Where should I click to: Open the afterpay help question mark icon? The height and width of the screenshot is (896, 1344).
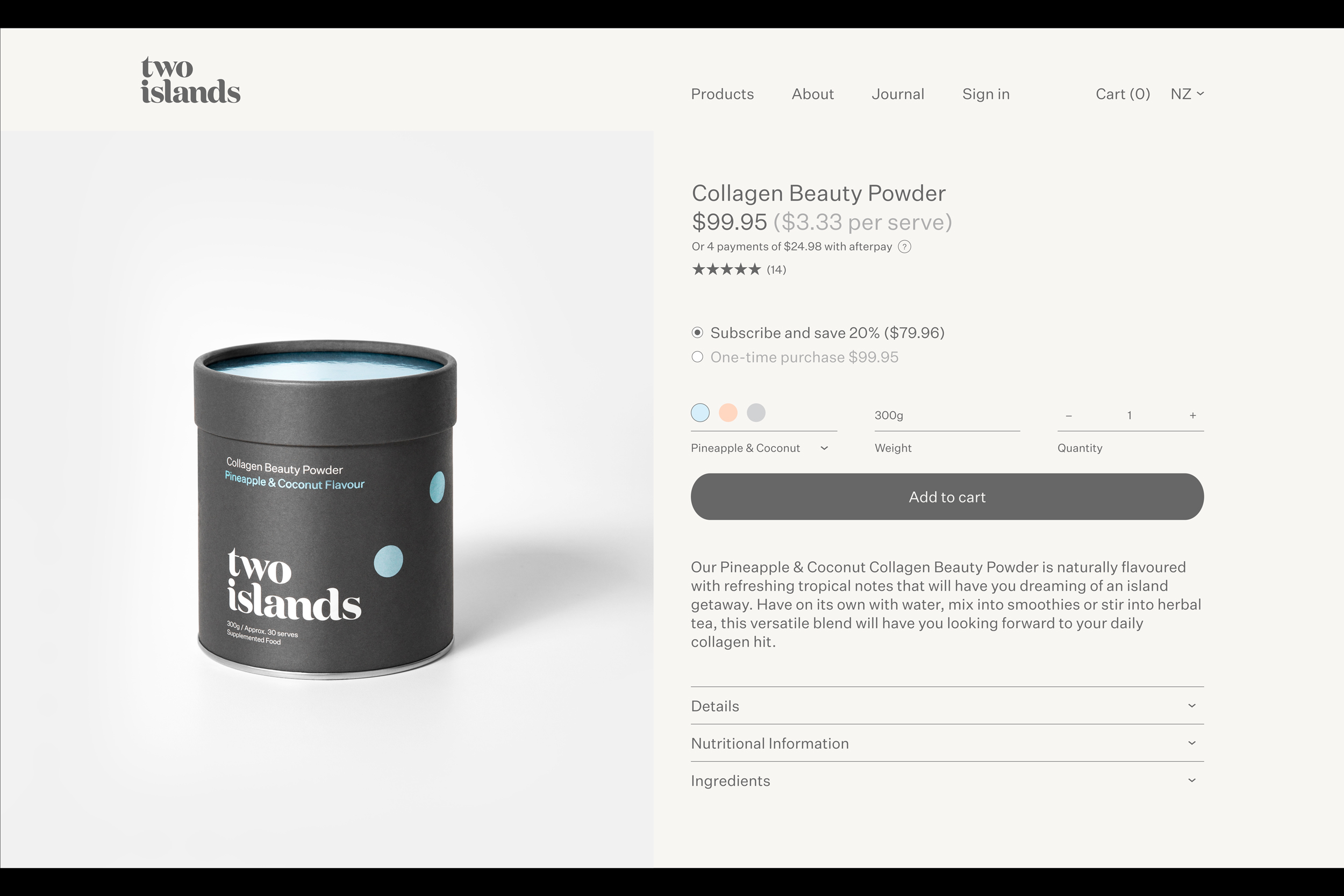tap(905, 247)
